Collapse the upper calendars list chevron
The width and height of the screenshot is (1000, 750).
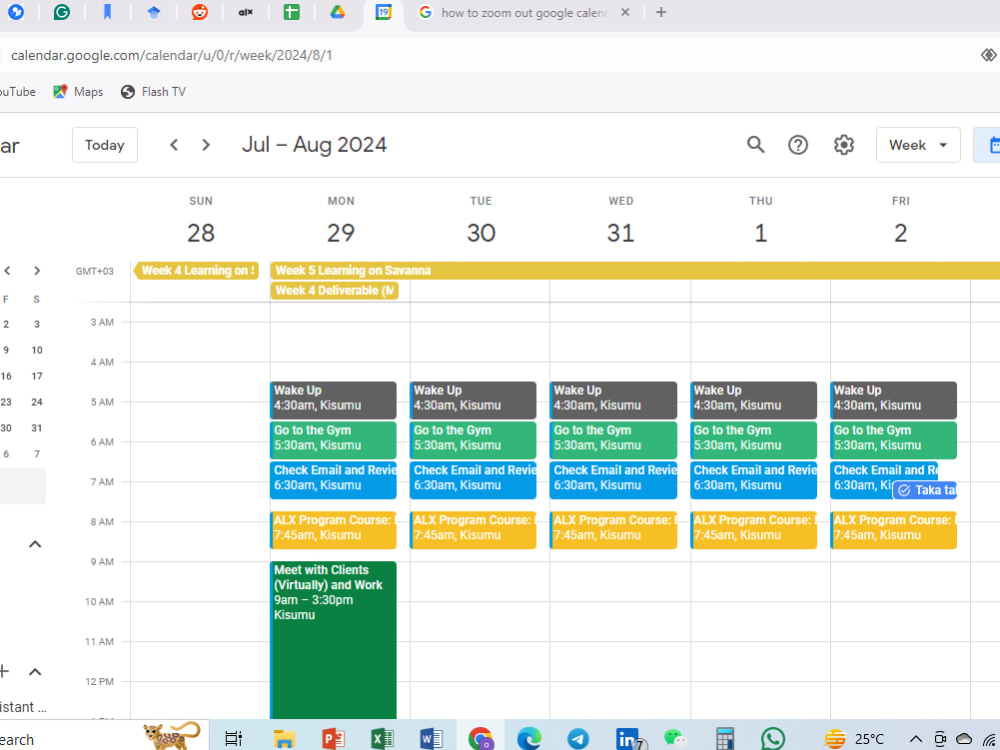point(35,544)
